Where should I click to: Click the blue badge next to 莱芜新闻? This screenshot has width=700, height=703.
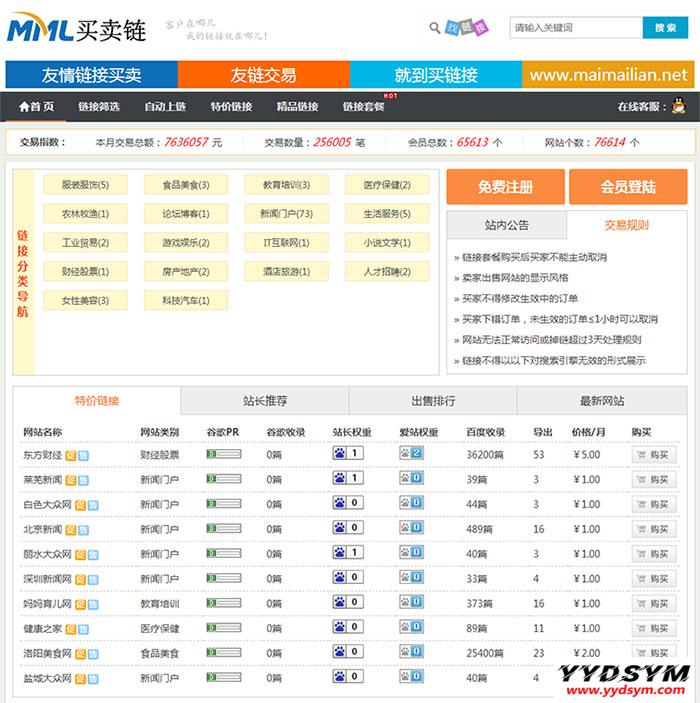click(x=83, y=481)
